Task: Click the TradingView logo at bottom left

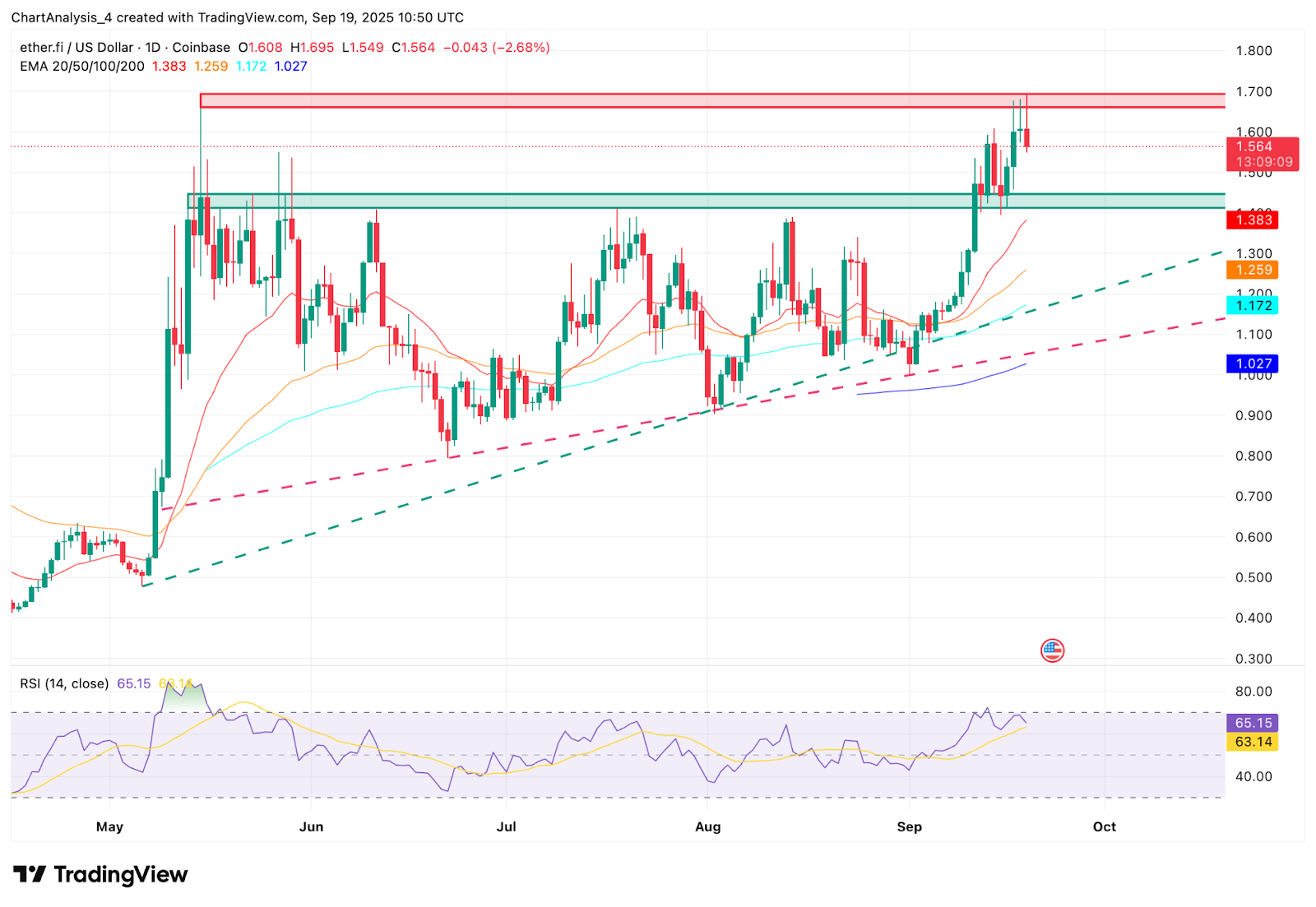Action: [100, 874]
